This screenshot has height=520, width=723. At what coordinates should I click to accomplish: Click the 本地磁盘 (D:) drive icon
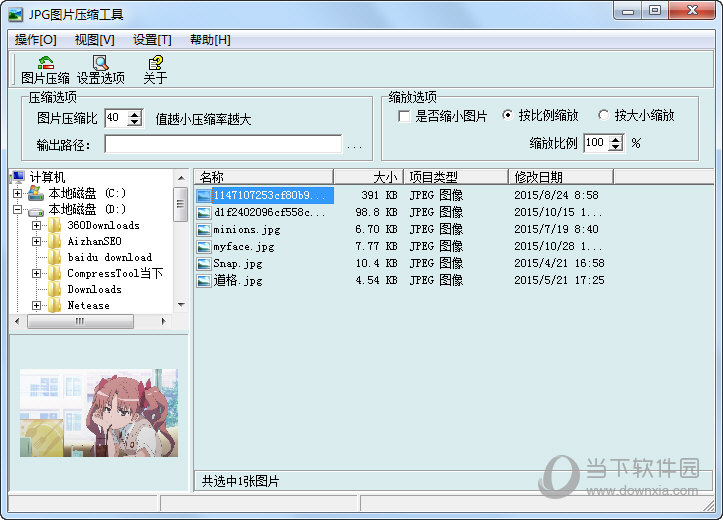36,210
